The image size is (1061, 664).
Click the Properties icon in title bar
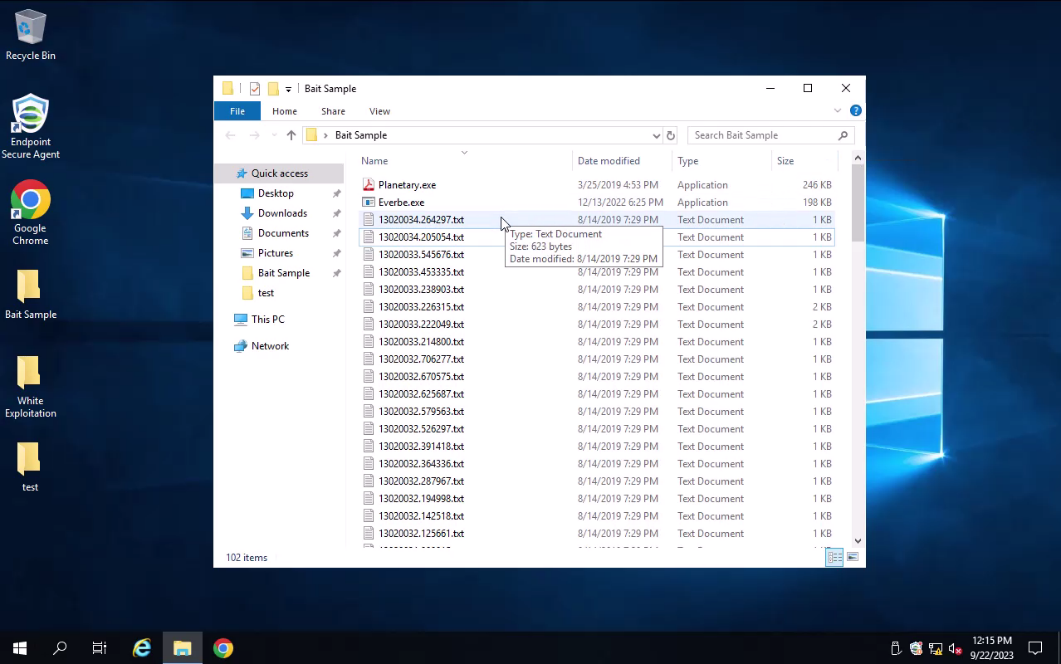click(255, 88)
